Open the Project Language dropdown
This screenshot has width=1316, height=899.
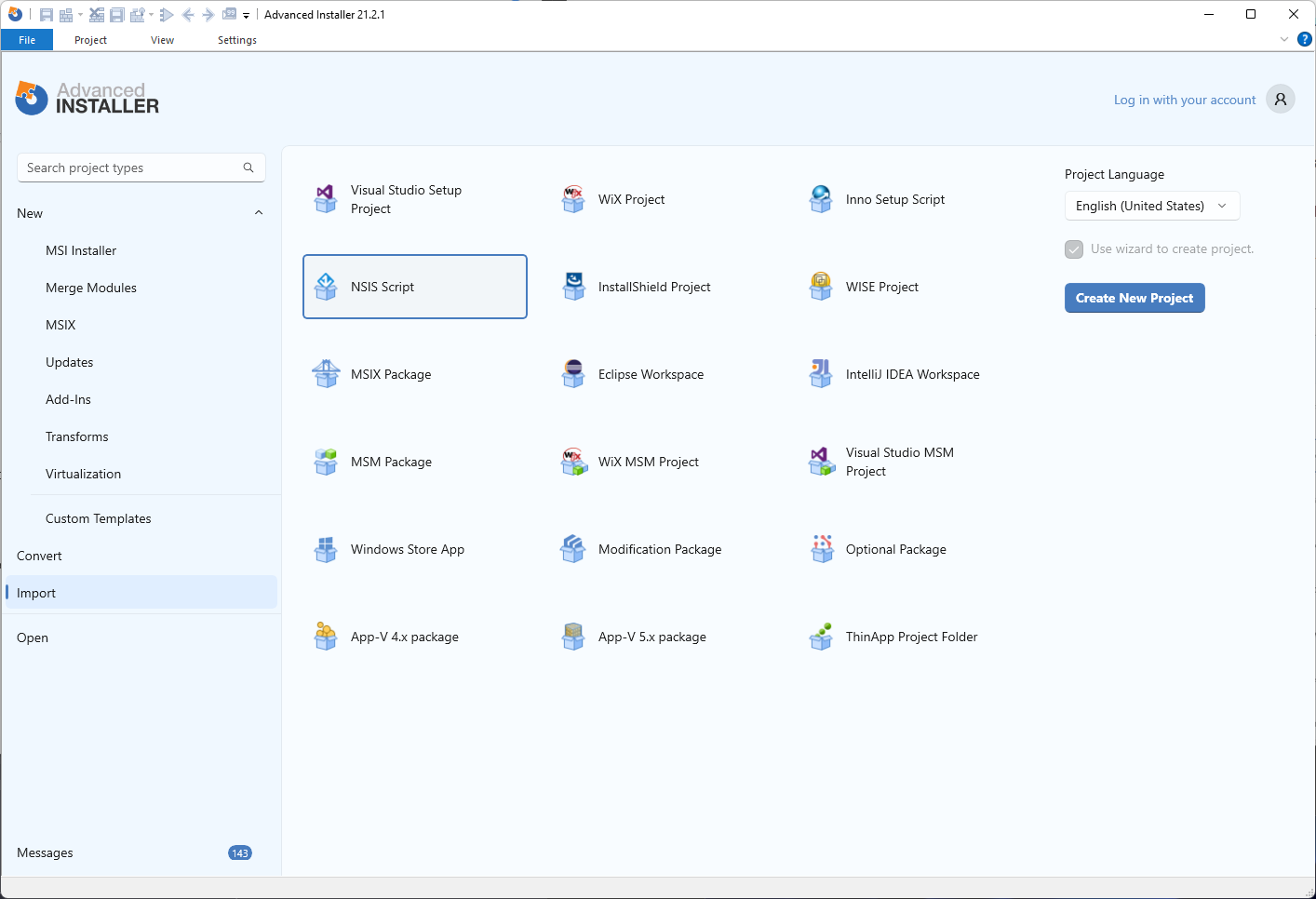(x=1152, y=206)
